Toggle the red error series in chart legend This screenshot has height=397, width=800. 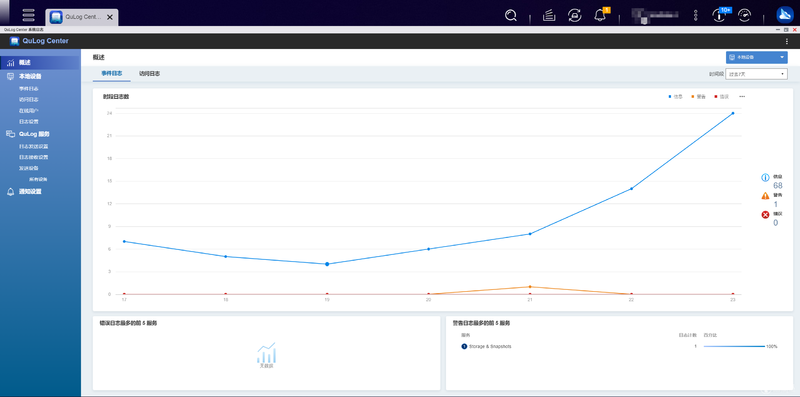tap(721, 96)
